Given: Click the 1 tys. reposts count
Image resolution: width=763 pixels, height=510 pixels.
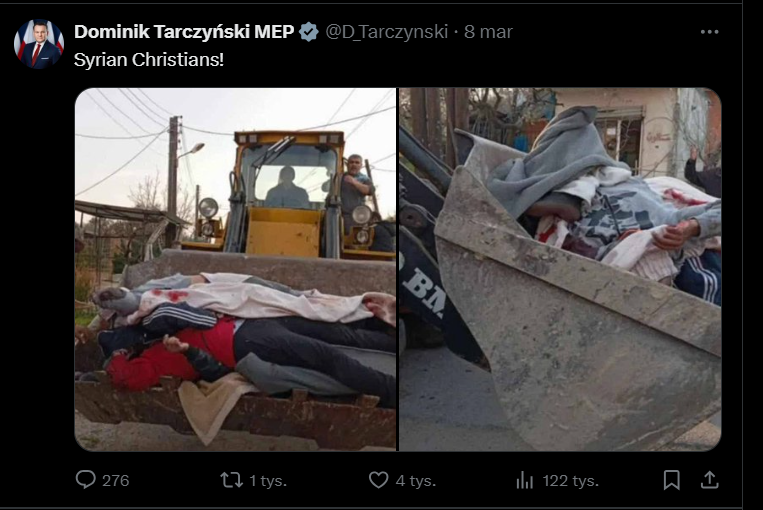Looking at the screenshot, I should point(268,481).
